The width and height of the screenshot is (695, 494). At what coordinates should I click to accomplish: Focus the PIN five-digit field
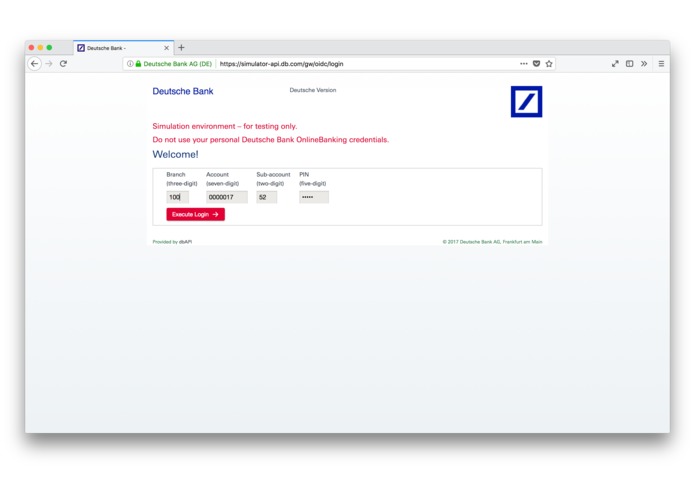click(x=314, y=197)
